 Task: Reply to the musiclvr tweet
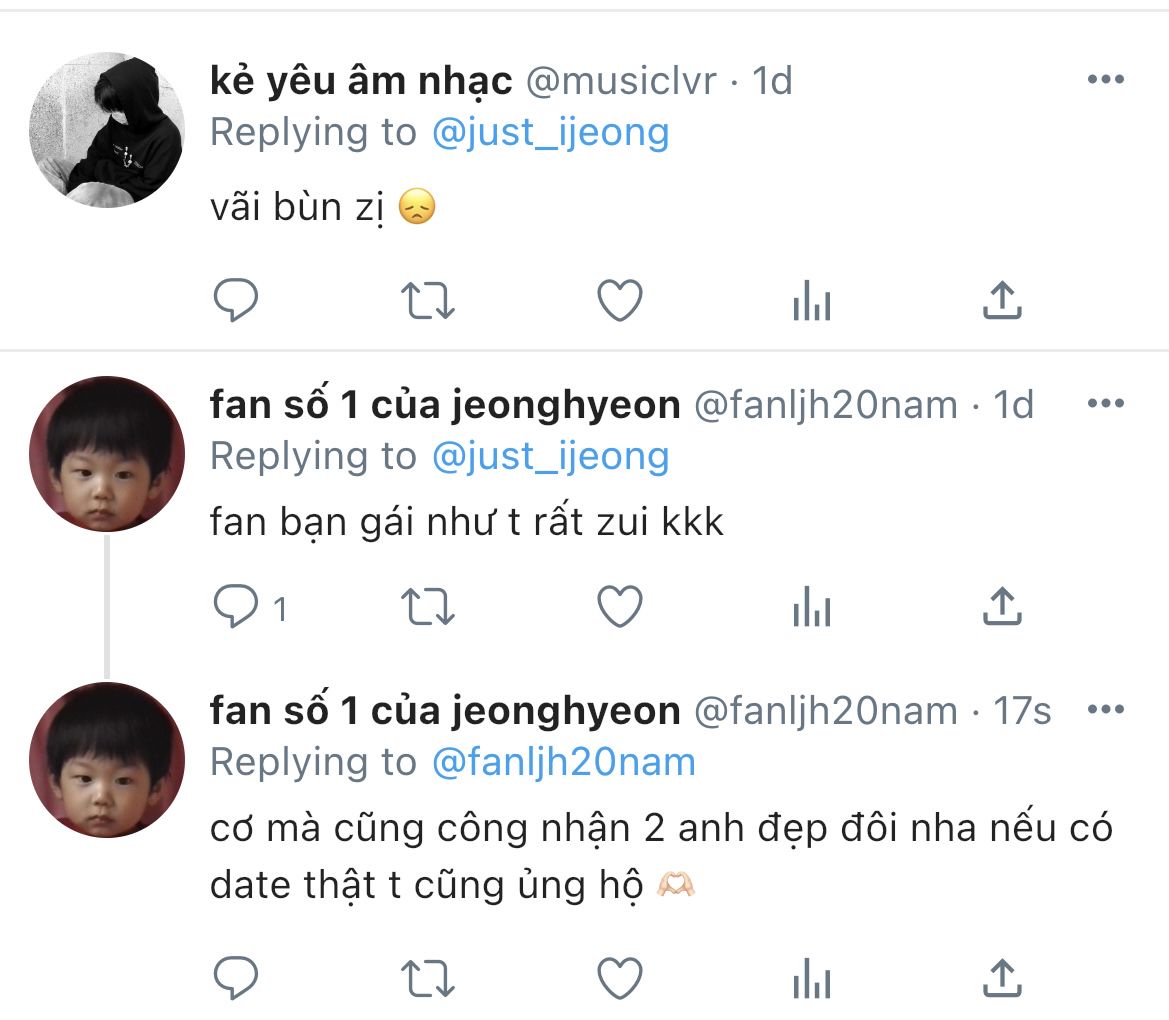(236, 300)
